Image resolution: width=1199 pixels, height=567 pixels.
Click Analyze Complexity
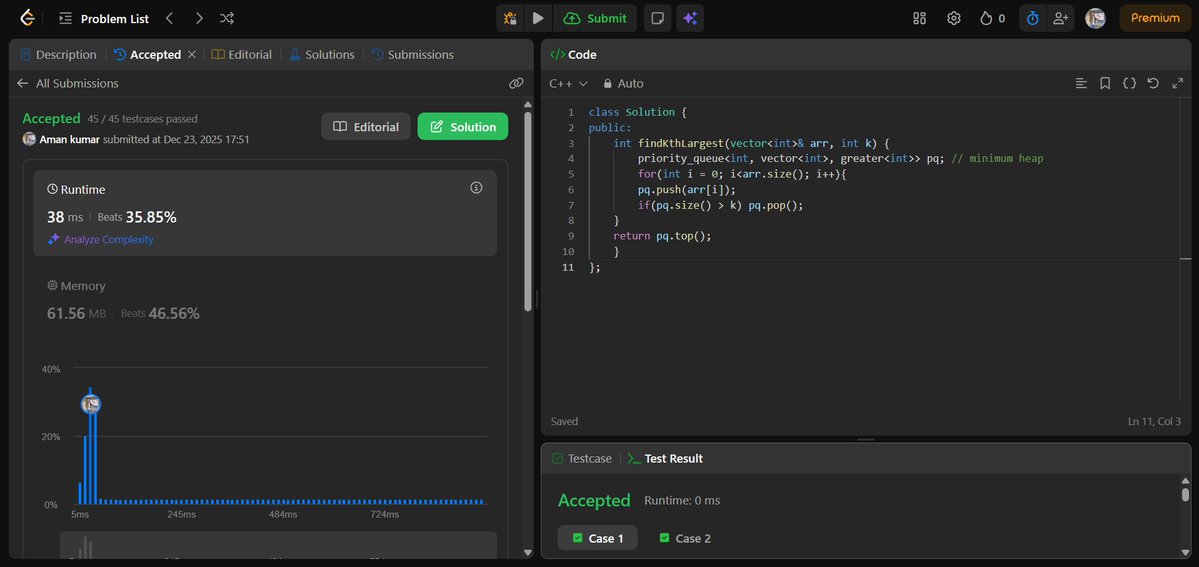pos(100,240)
